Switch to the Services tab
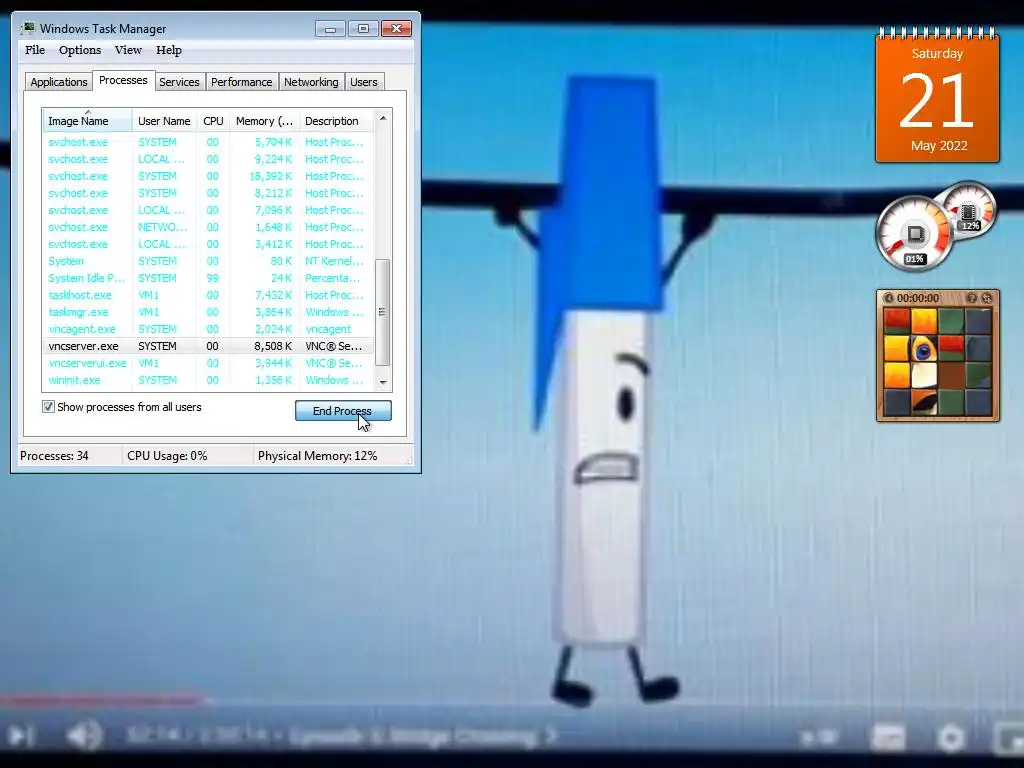 click(179, 82)
